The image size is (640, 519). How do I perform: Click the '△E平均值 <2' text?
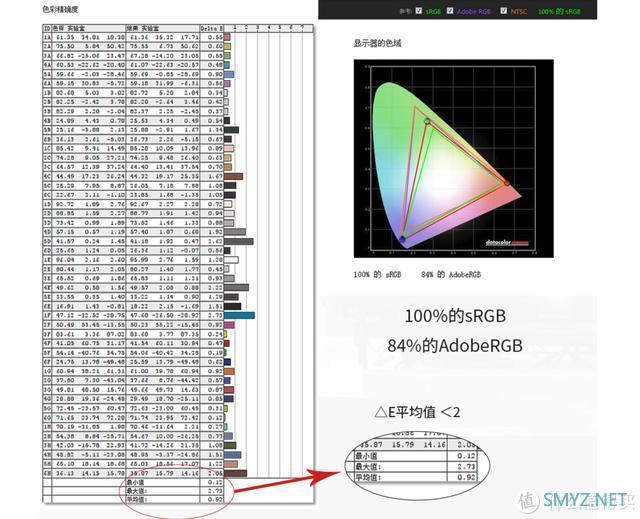[x=417, y=412]
